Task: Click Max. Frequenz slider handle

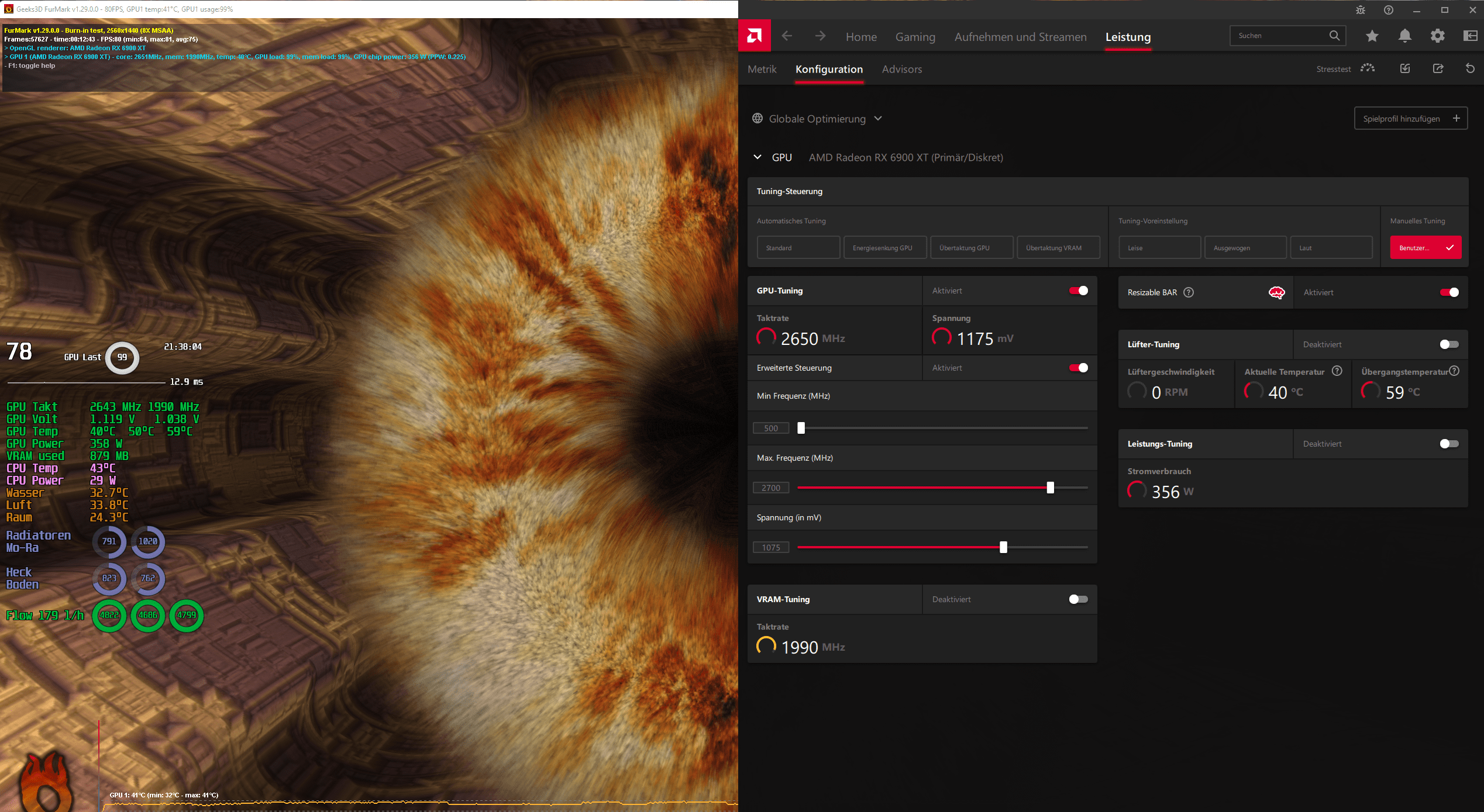Action: [1050, 488]
